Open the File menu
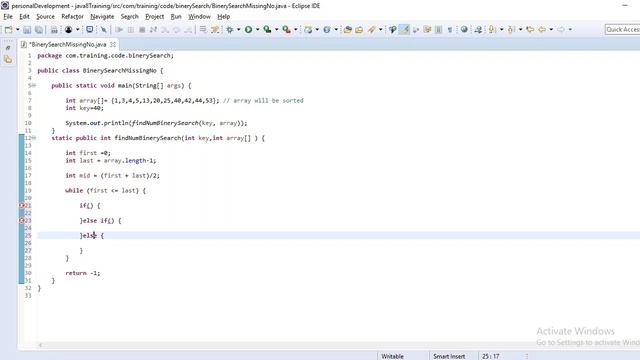 click(x=8, y=16)
